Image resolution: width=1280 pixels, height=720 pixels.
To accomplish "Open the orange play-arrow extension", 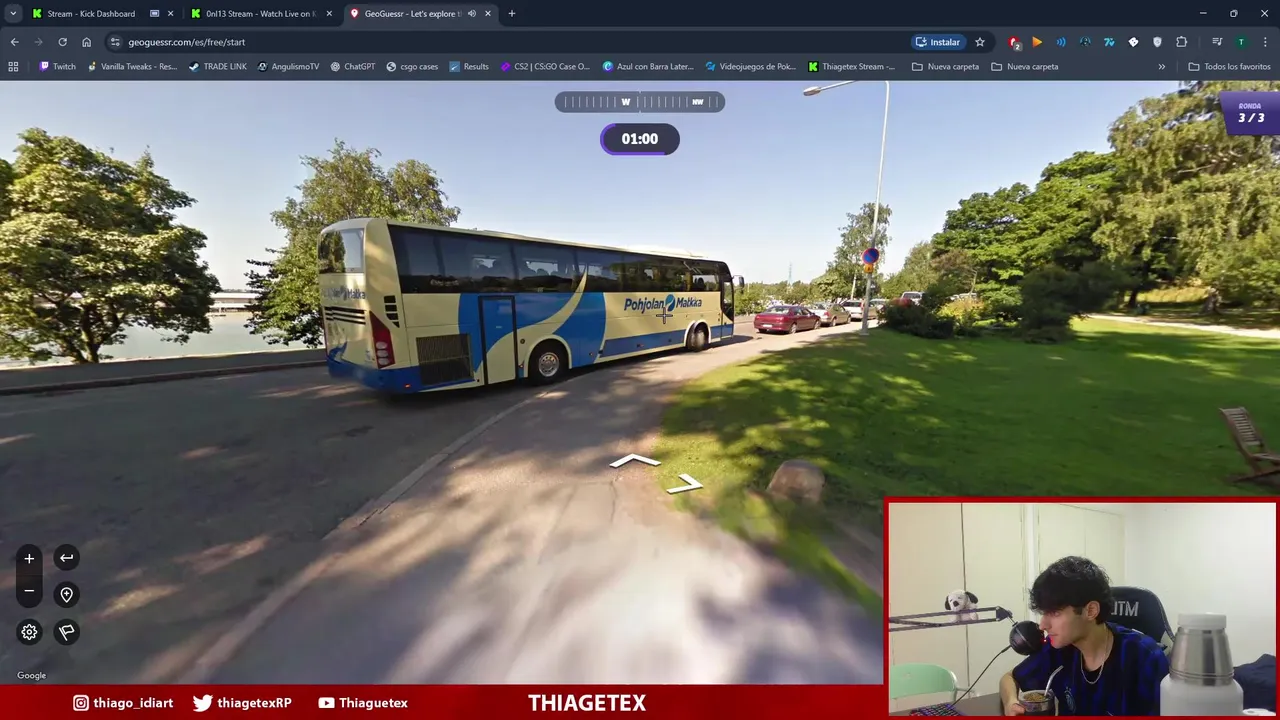I will coord(1037,42).
